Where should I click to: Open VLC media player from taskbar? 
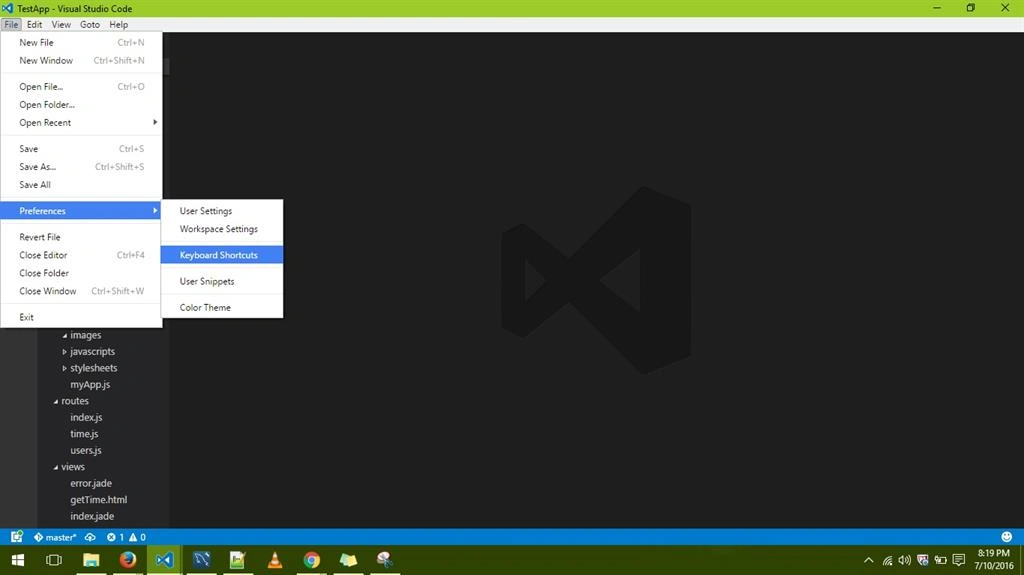tap(275, 560)
